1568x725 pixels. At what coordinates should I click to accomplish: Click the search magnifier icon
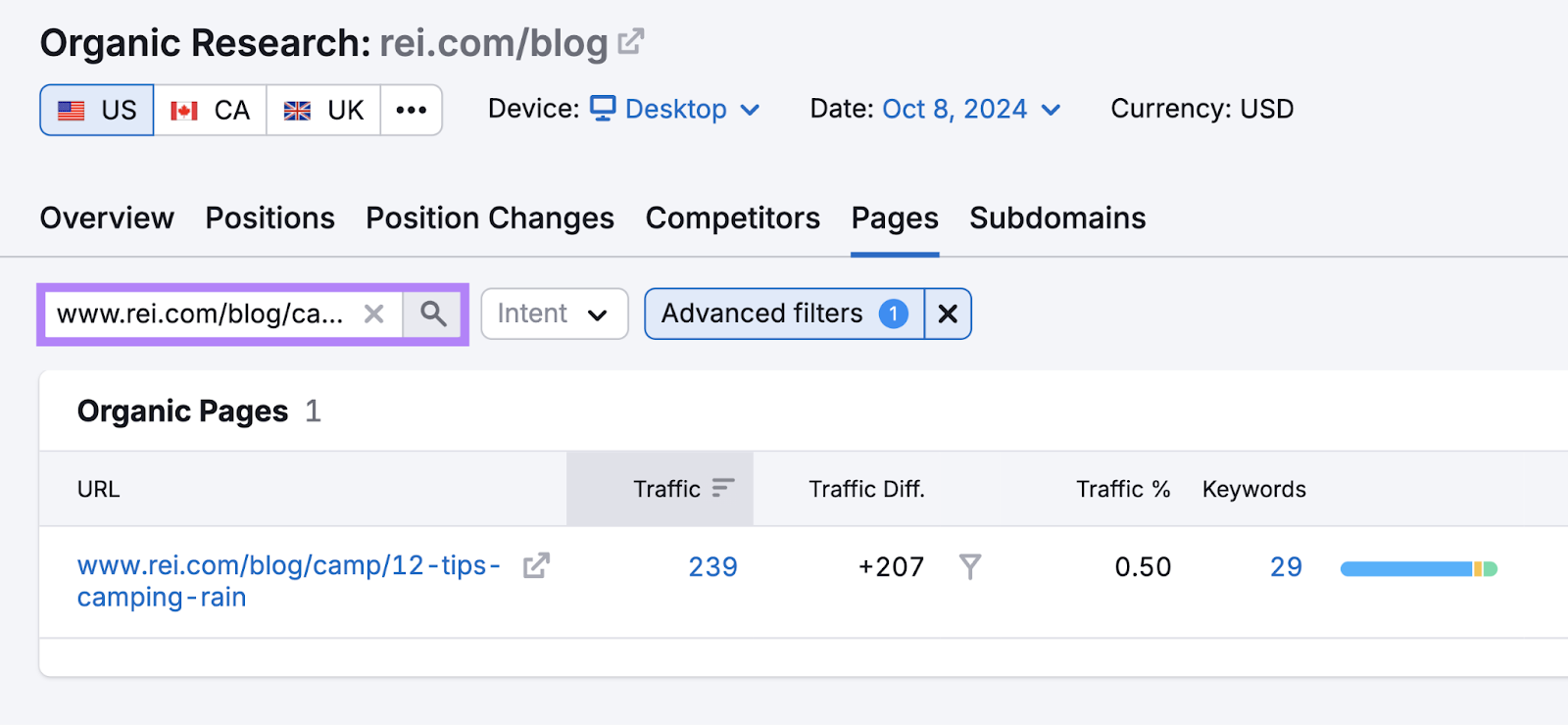tap(432, 314)
